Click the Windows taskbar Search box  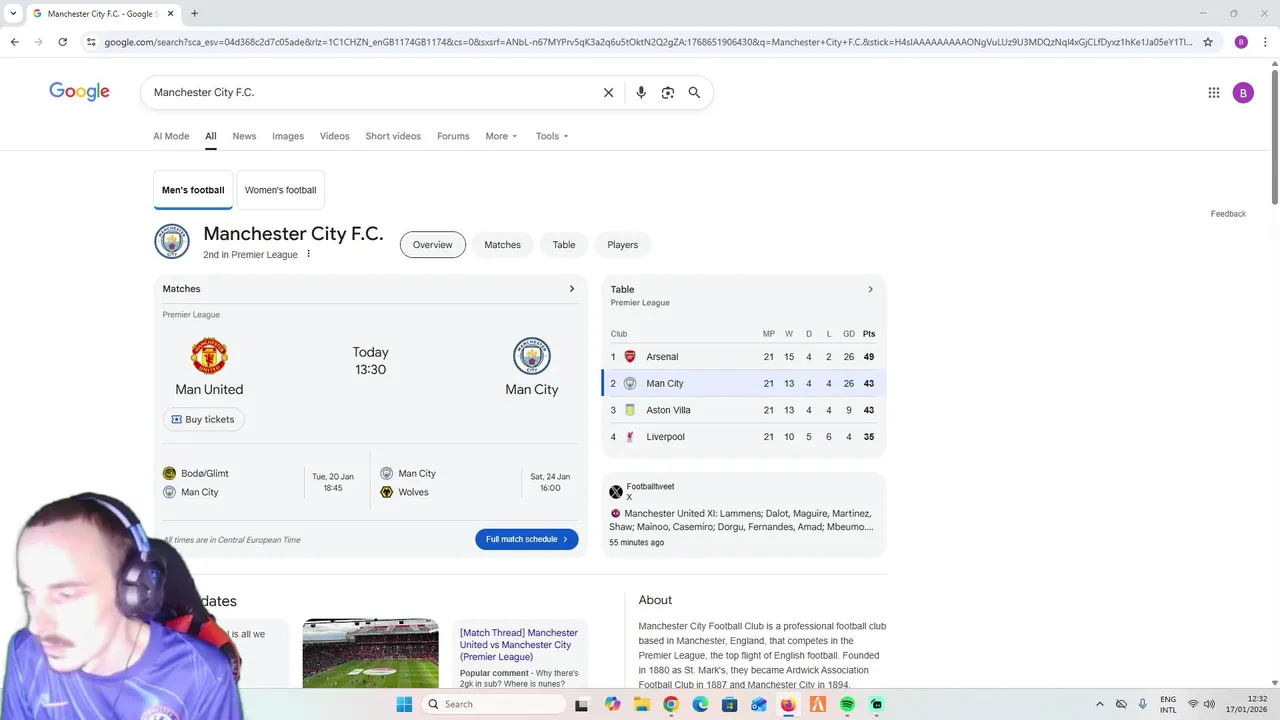point(494,704)
